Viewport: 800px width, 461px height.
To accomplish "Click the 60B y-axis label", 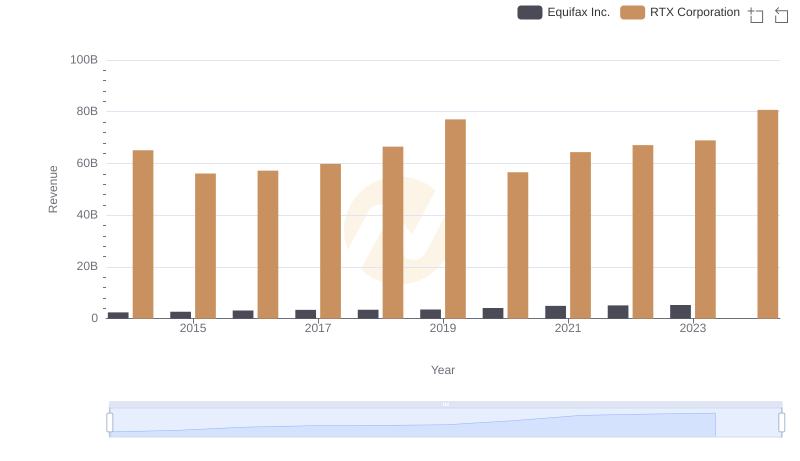I will (87, 163).
